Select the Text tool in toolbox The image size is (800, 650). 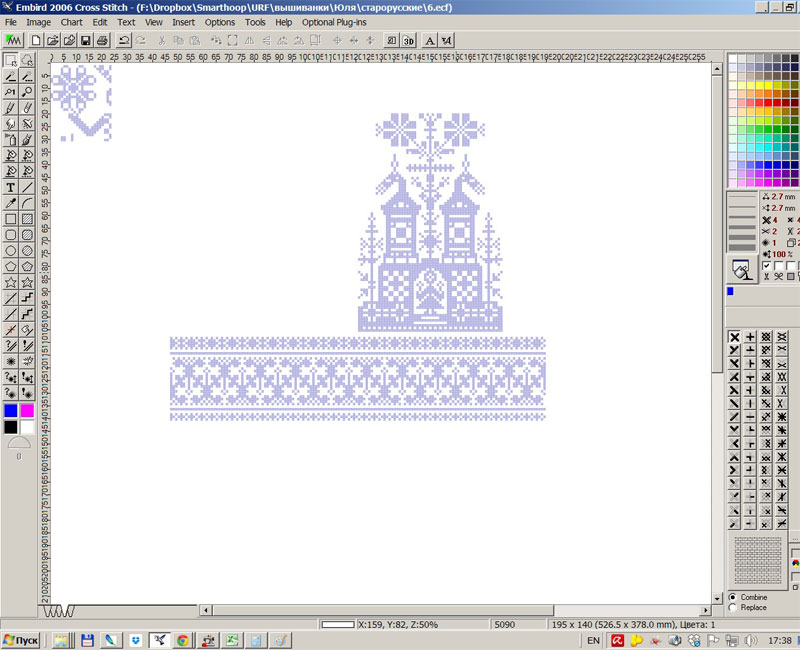point(11,187)
